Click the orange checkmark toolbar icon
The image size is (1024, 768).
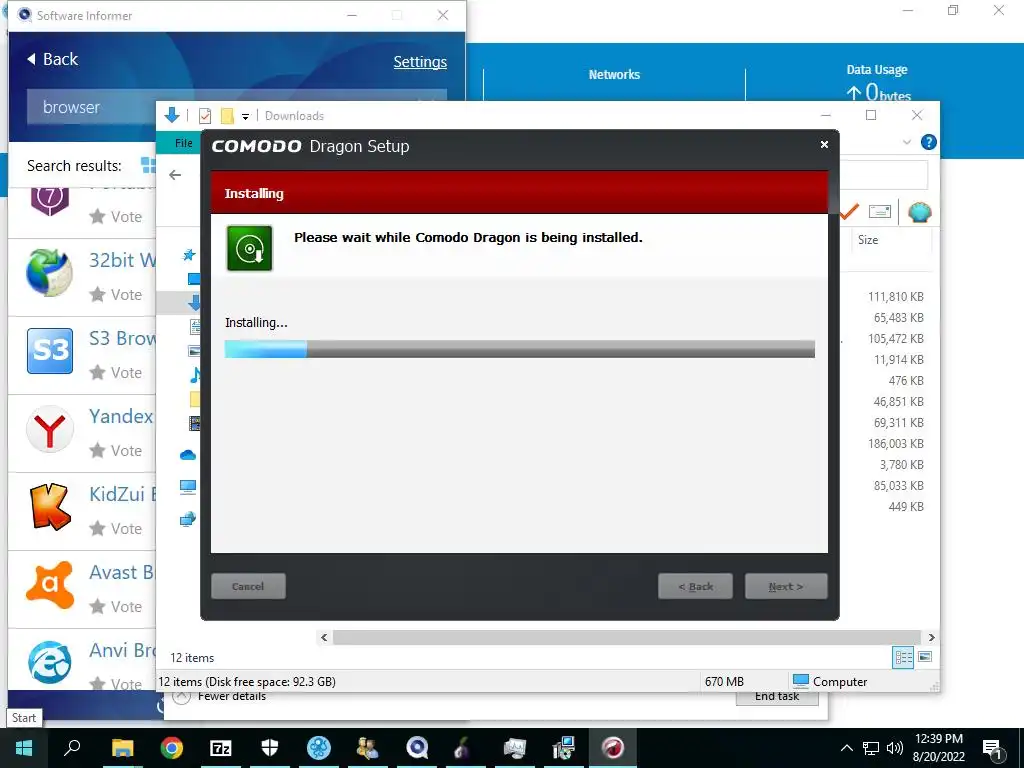tap(849, 212)
